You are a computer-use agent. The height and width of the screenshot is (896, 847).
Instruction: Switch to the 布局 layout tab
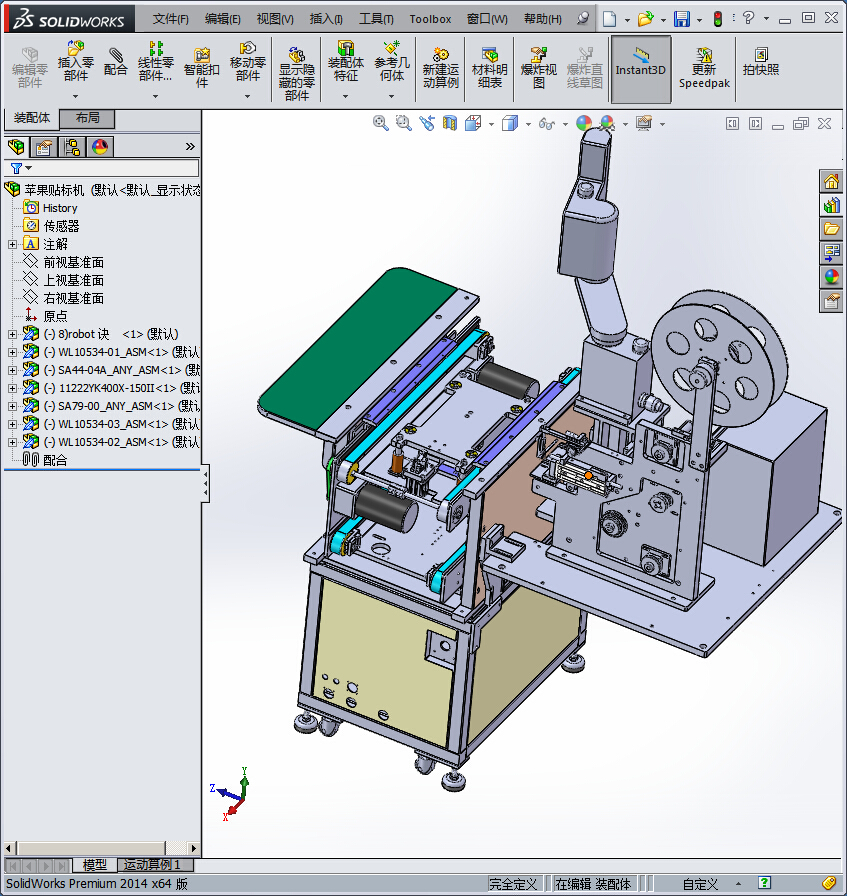(x=87, y=118)
